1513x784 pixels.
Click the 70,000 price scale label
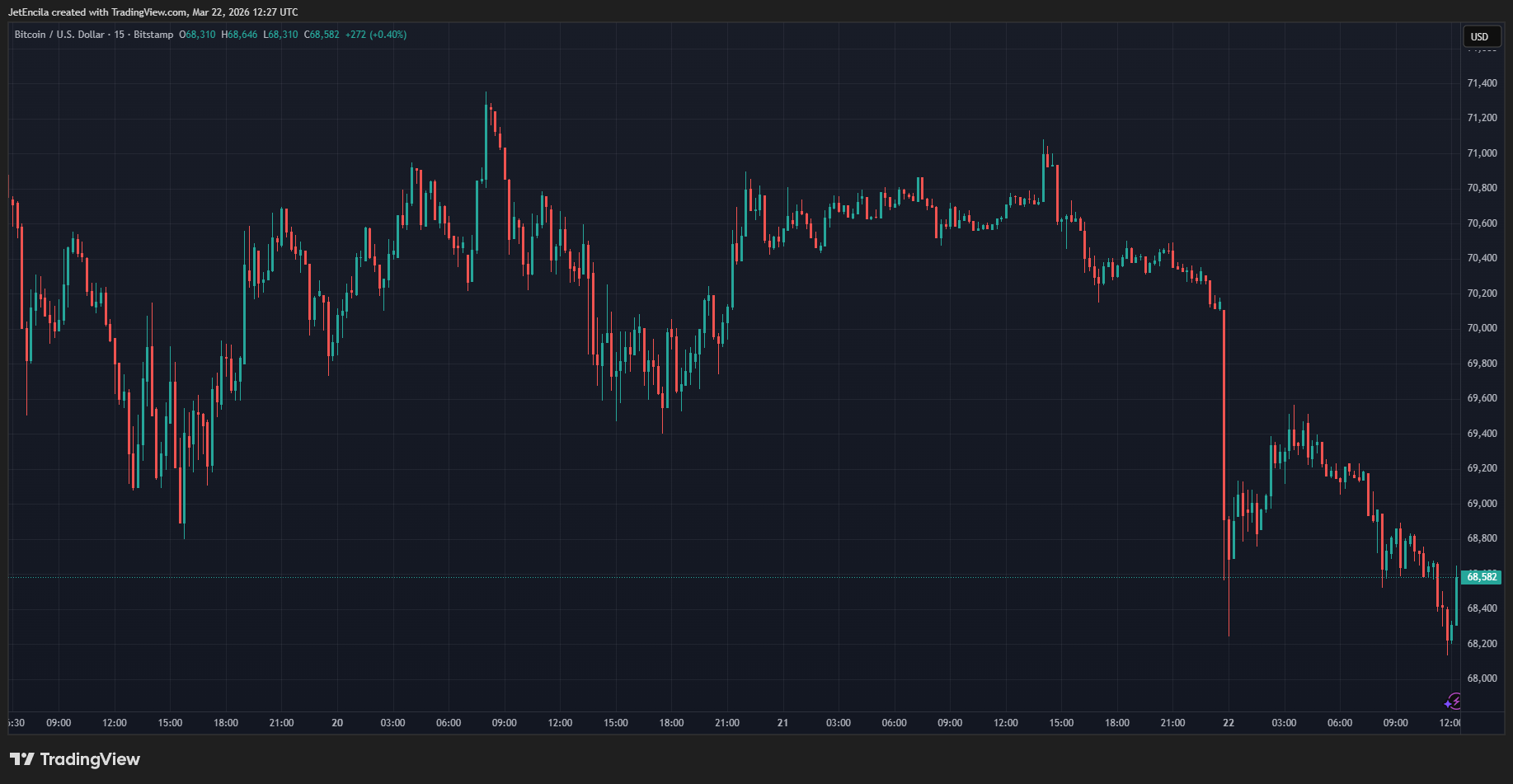[1482, 328]
